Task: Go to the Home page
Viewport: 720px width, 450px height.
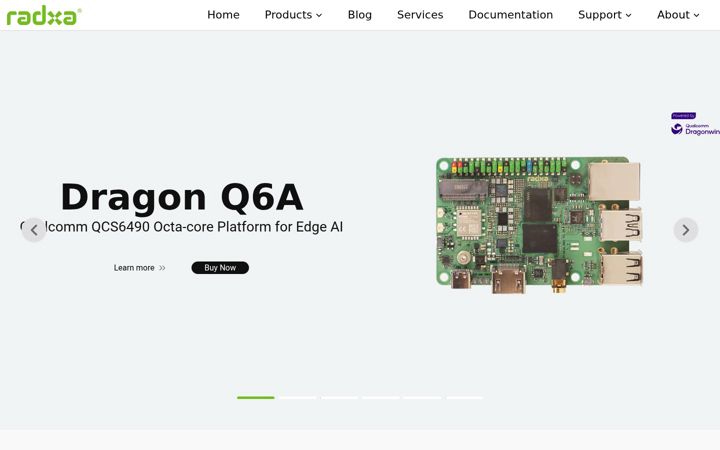Action: click(223, 15)
